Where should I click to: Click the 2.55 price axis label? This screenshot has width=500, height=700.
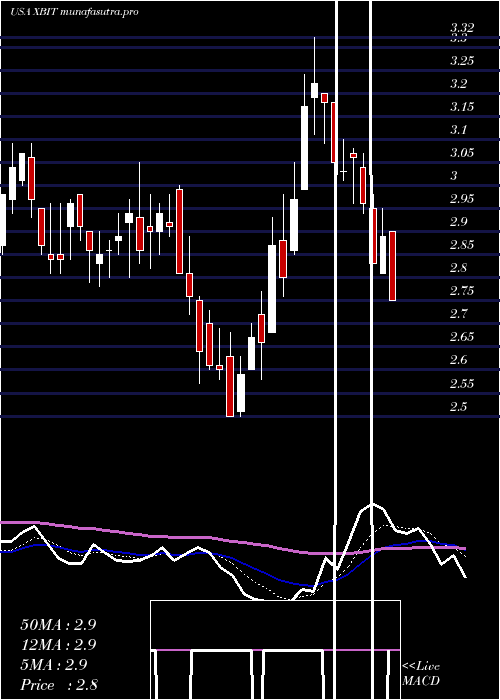(462, 384)
